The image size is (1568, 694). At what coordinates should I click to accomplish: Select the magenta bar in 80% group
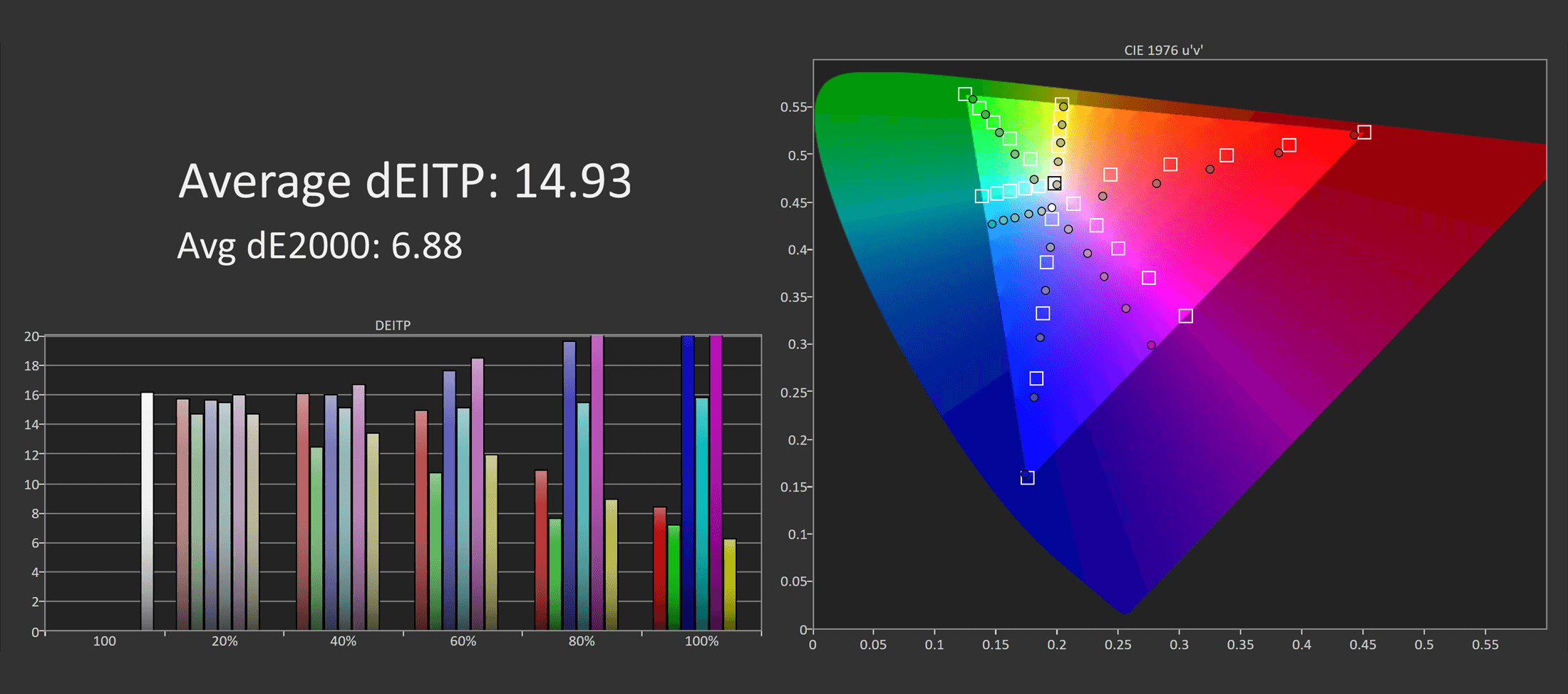click(x=597, y=482)
